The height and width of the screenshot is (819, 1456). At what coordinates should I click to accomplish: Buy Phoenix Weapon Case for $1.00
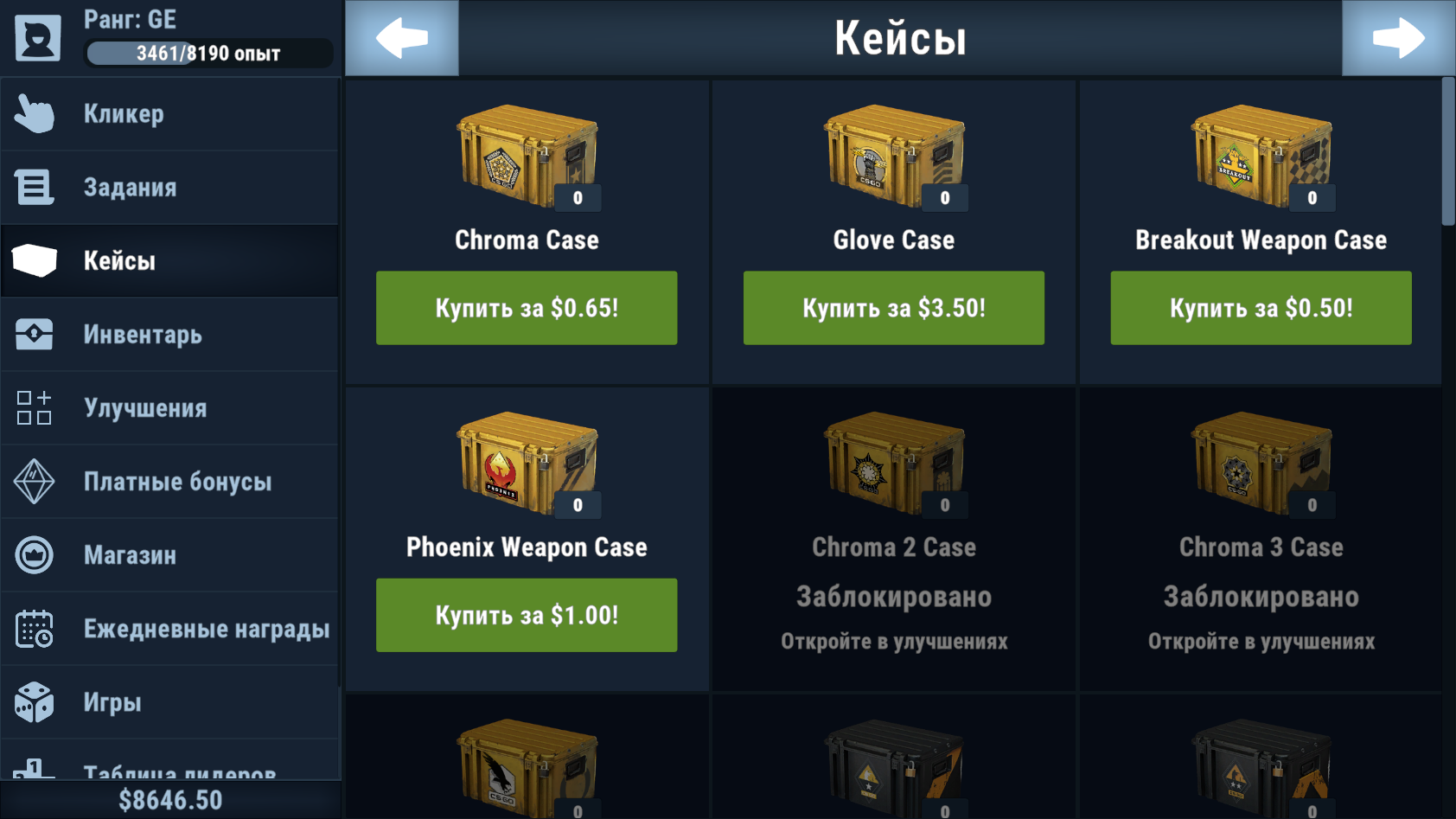coord(527,615)
